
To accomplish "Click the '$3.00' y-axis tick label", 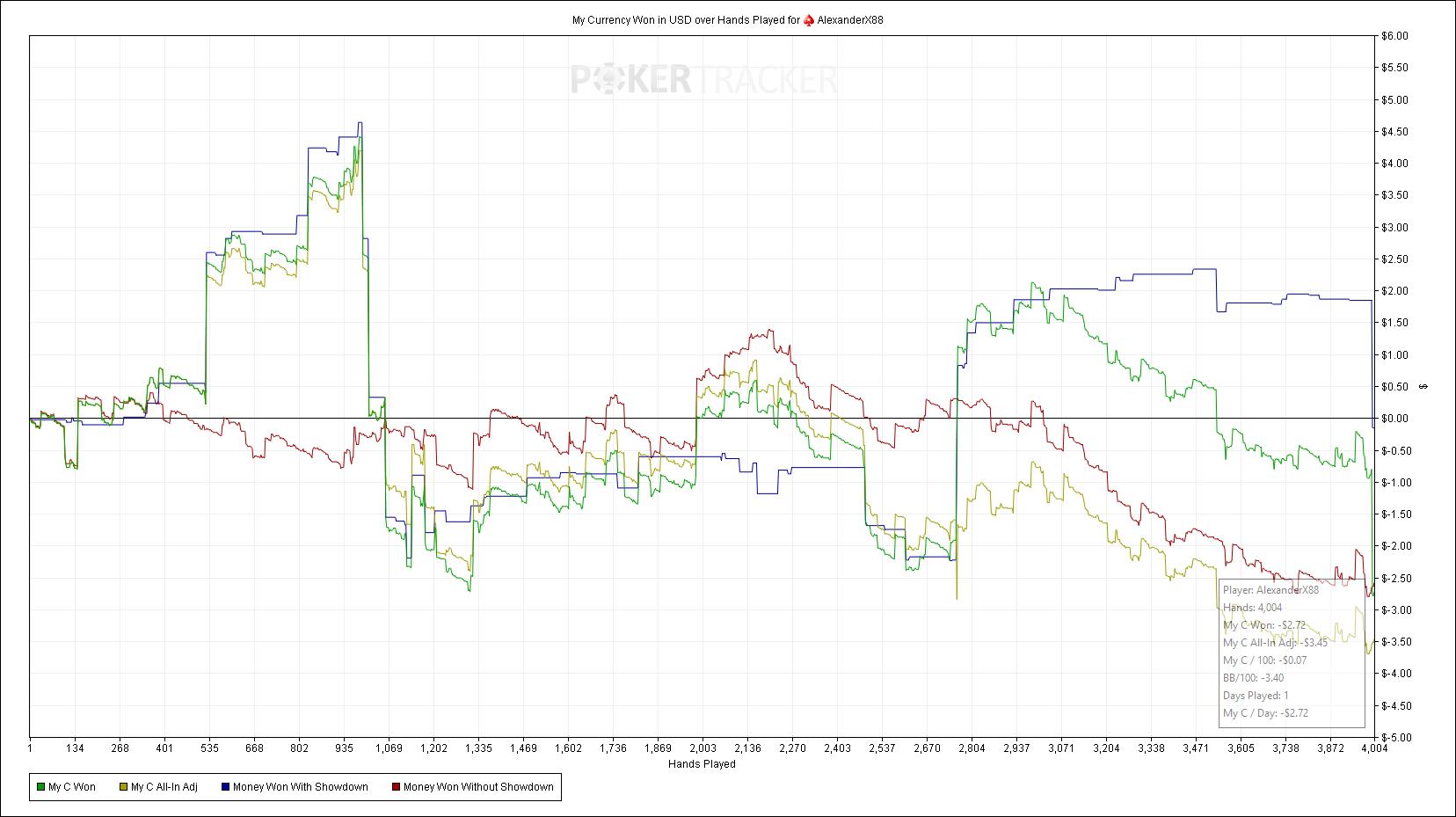I will 1394,228.
